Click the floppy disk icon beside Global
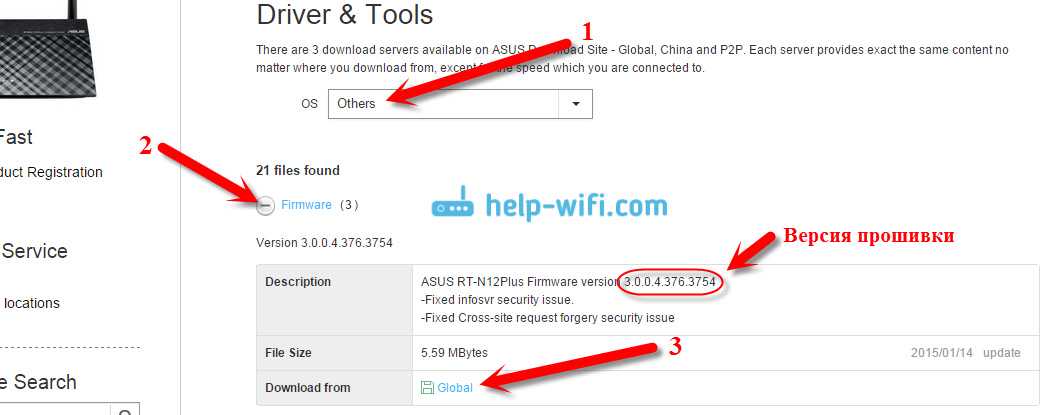This screenshot has width=1062, height=415. (x=427, y=387)
